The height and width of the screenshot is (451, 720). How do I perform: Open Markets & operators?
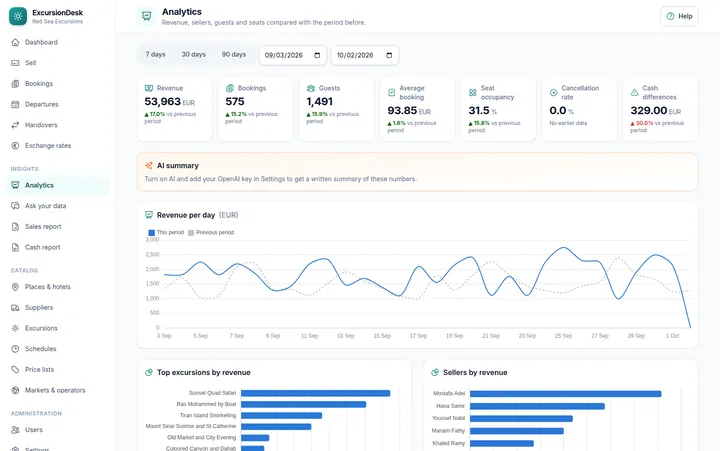click(57, 390)
